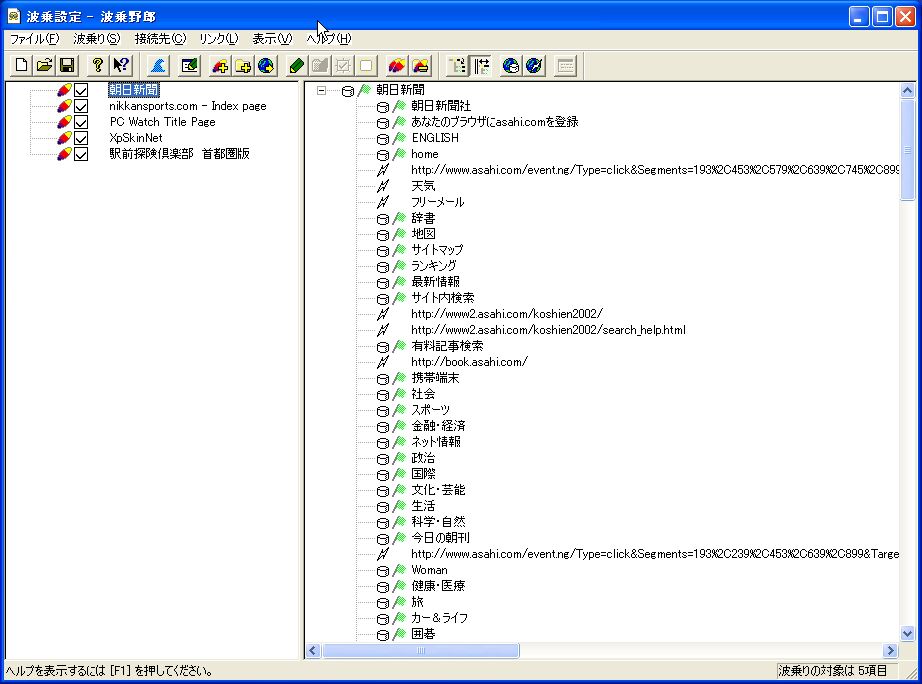Select the Woman tree item
The width and height of the screenshot is (922, 684).
(x=429, y=570)
